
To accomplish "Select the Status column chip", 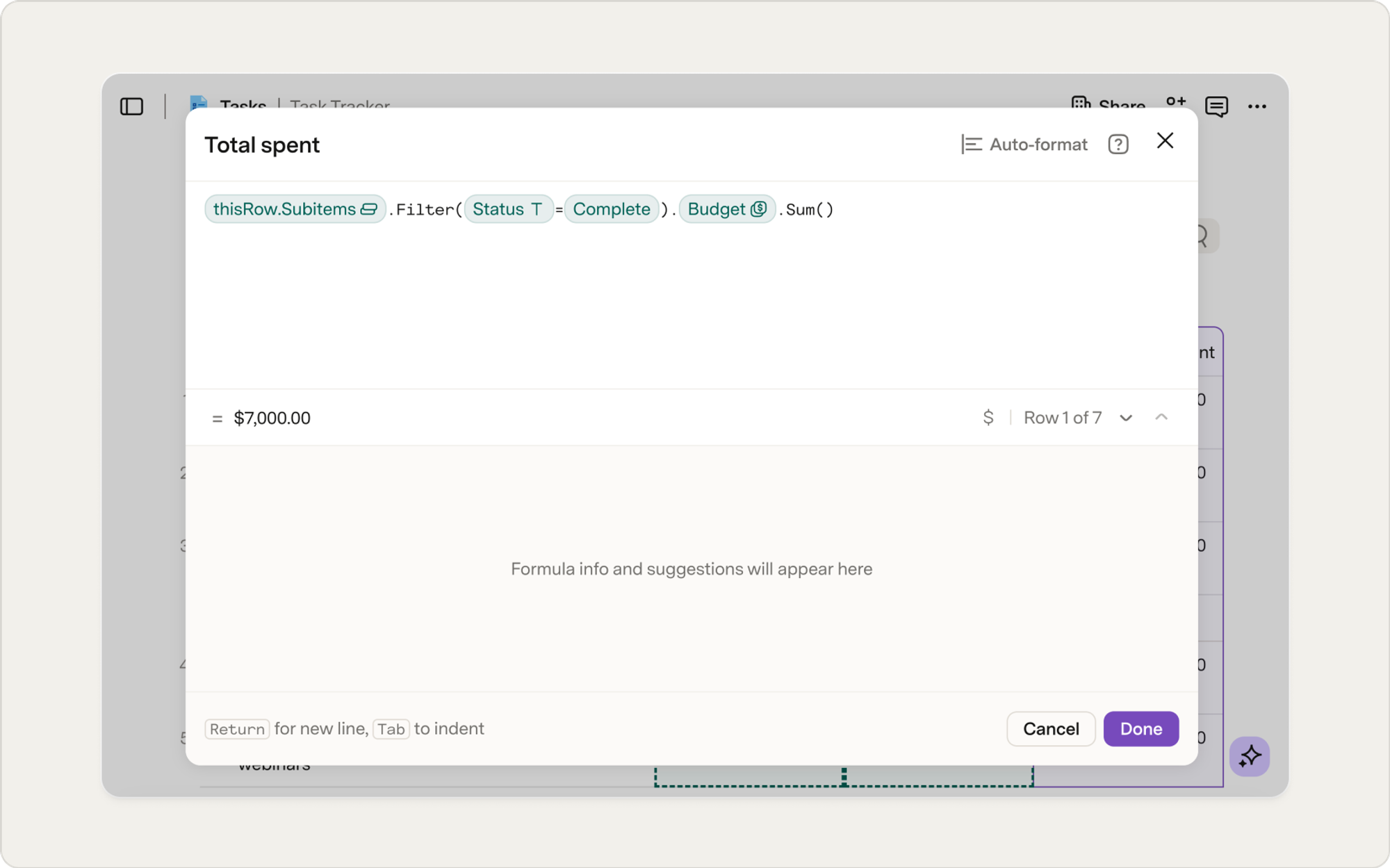I will [508, 209].
